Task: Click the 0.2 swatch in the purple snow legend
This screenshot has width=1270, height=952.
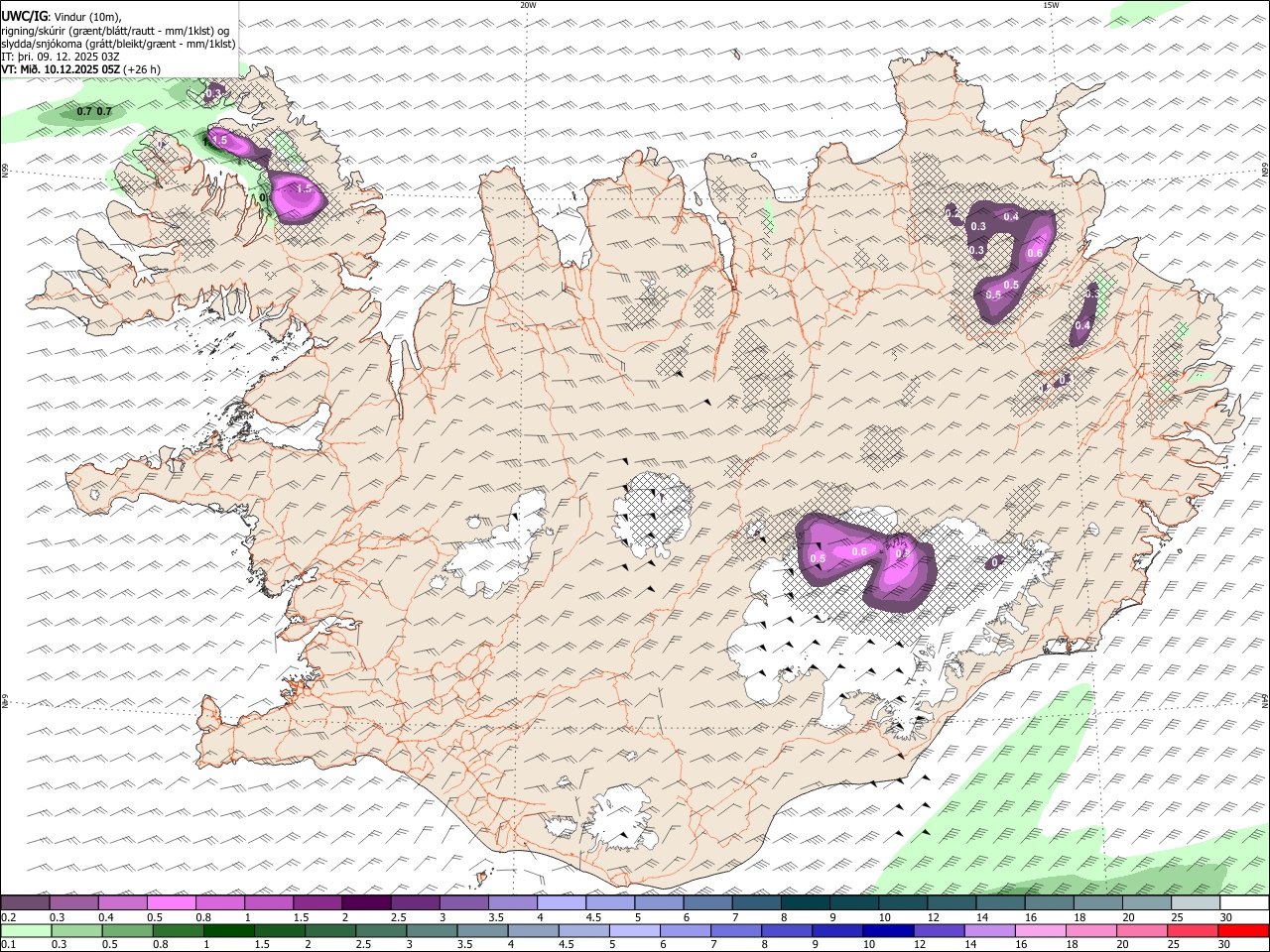Action: (25, 903)
